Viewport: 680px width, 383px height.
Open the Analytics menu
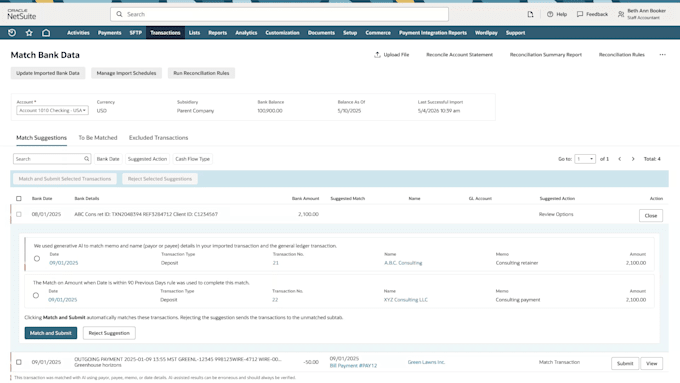[246, 33]
